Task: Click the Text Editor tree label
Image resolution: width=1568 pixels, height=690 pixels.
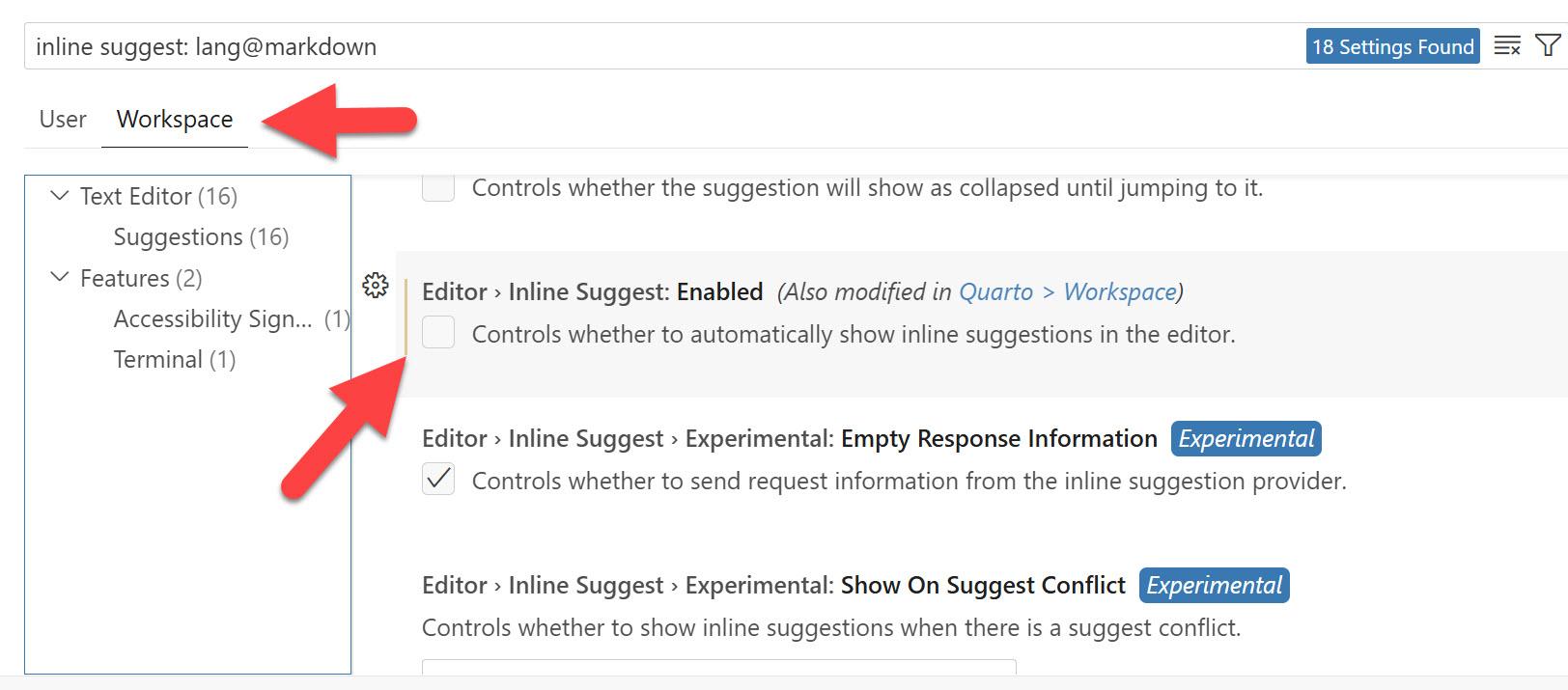Action: [x=135, y=196]
